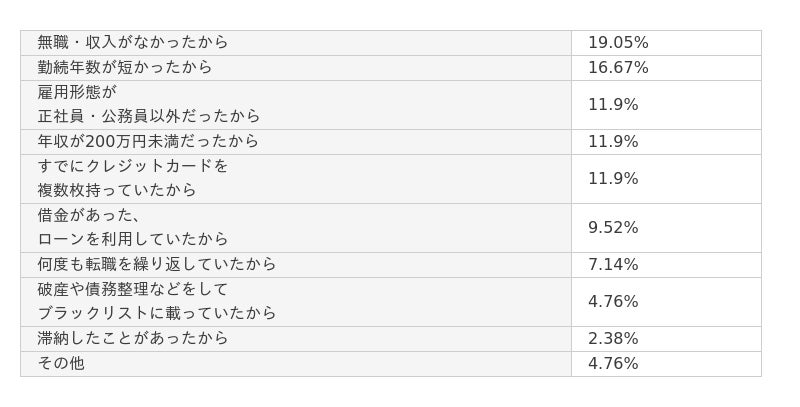The image size is (800, 407).
Task: Click the '無職・収入がなかったから' row label
Action: tap(133, 43)
